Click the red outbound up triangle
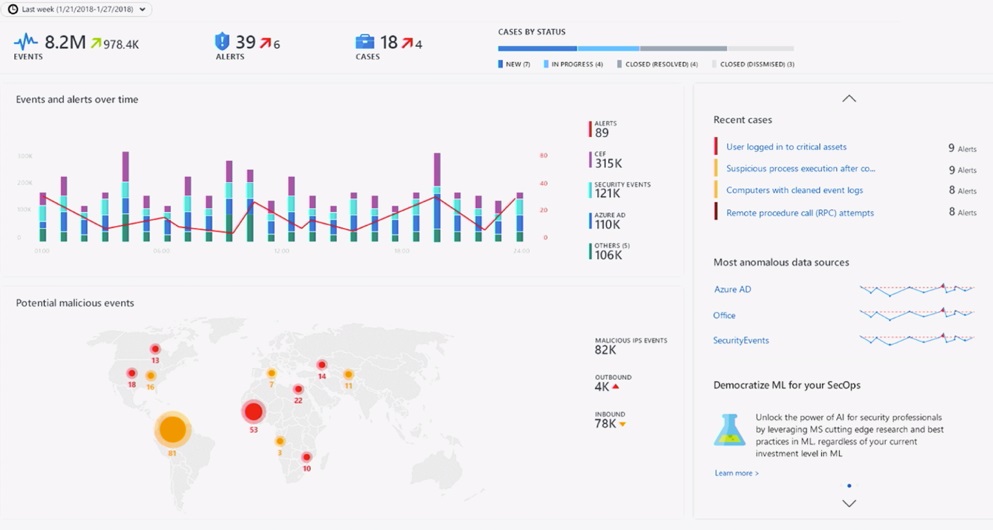Viewport: 993px width, 530px height. tap(616, 386)
